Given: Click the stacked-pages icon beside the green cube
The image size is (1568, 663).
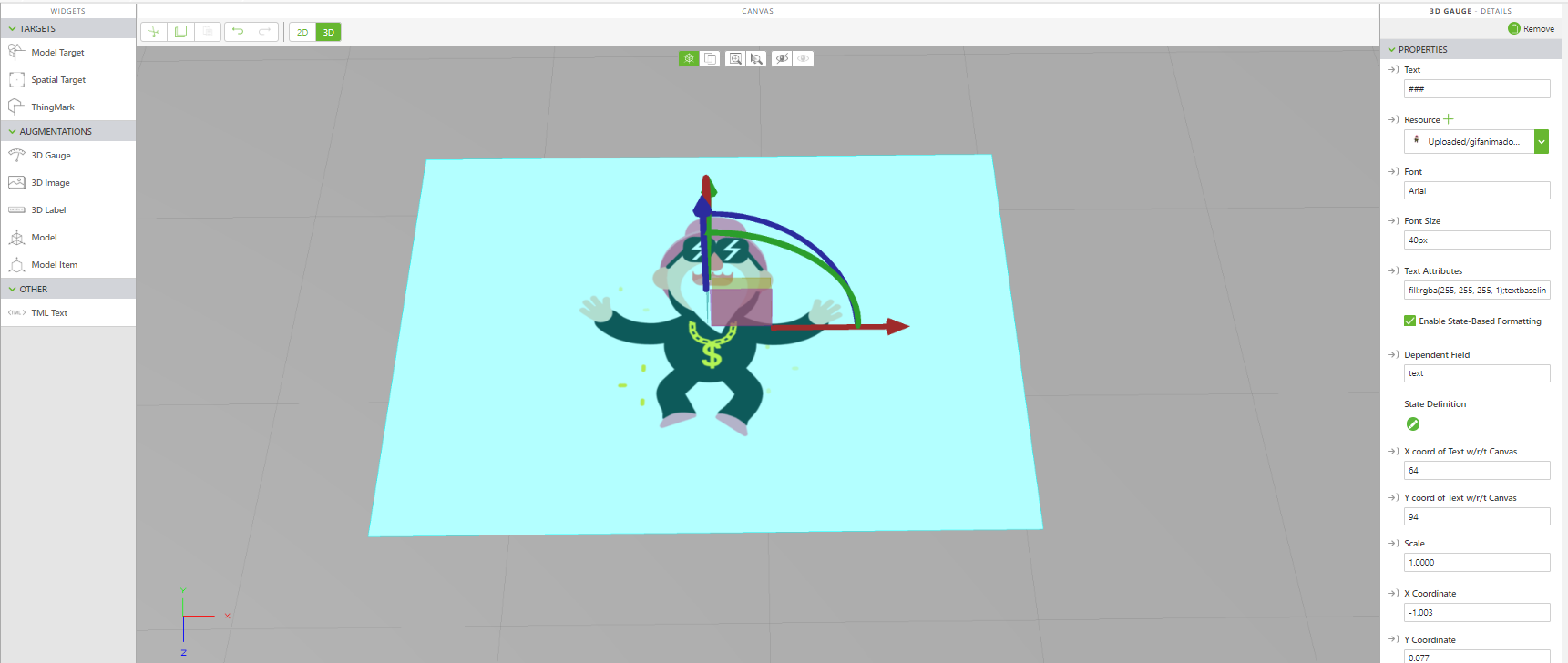Looking at the screenshot, I should [x=710, y=58].
